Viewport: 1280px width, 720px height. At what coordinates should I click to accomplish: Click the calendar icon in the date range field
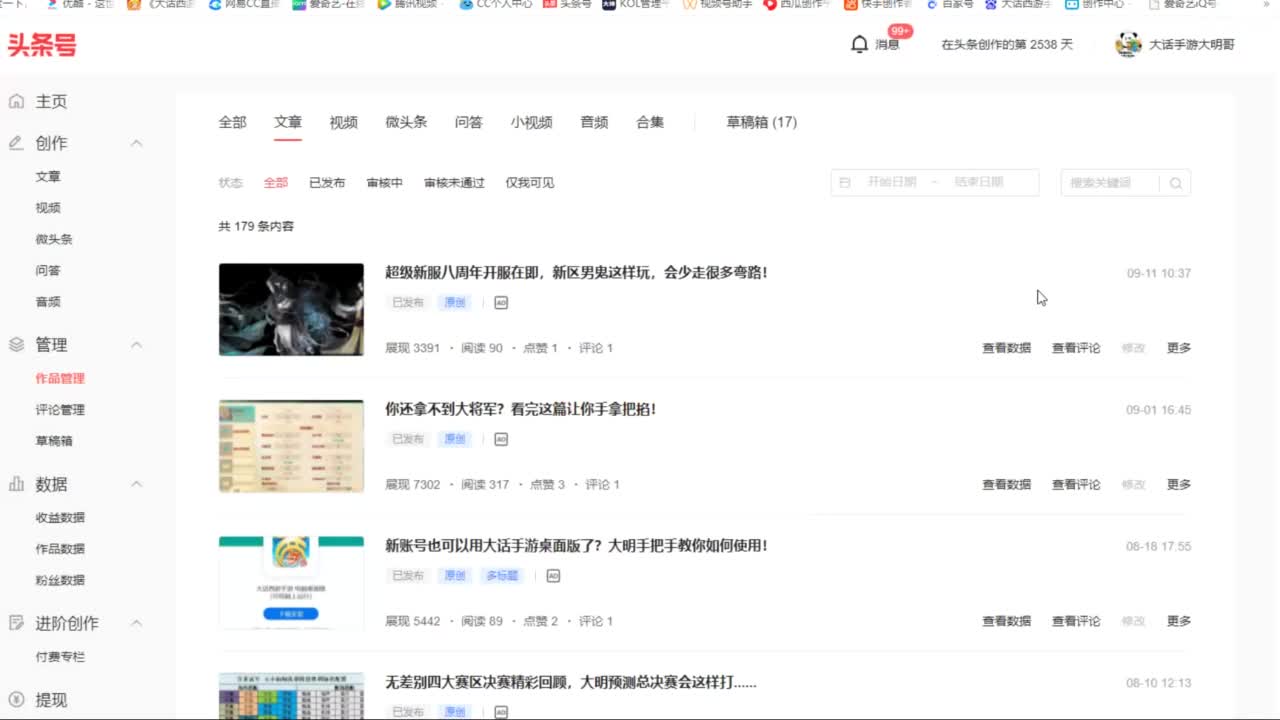click(845, 183)
